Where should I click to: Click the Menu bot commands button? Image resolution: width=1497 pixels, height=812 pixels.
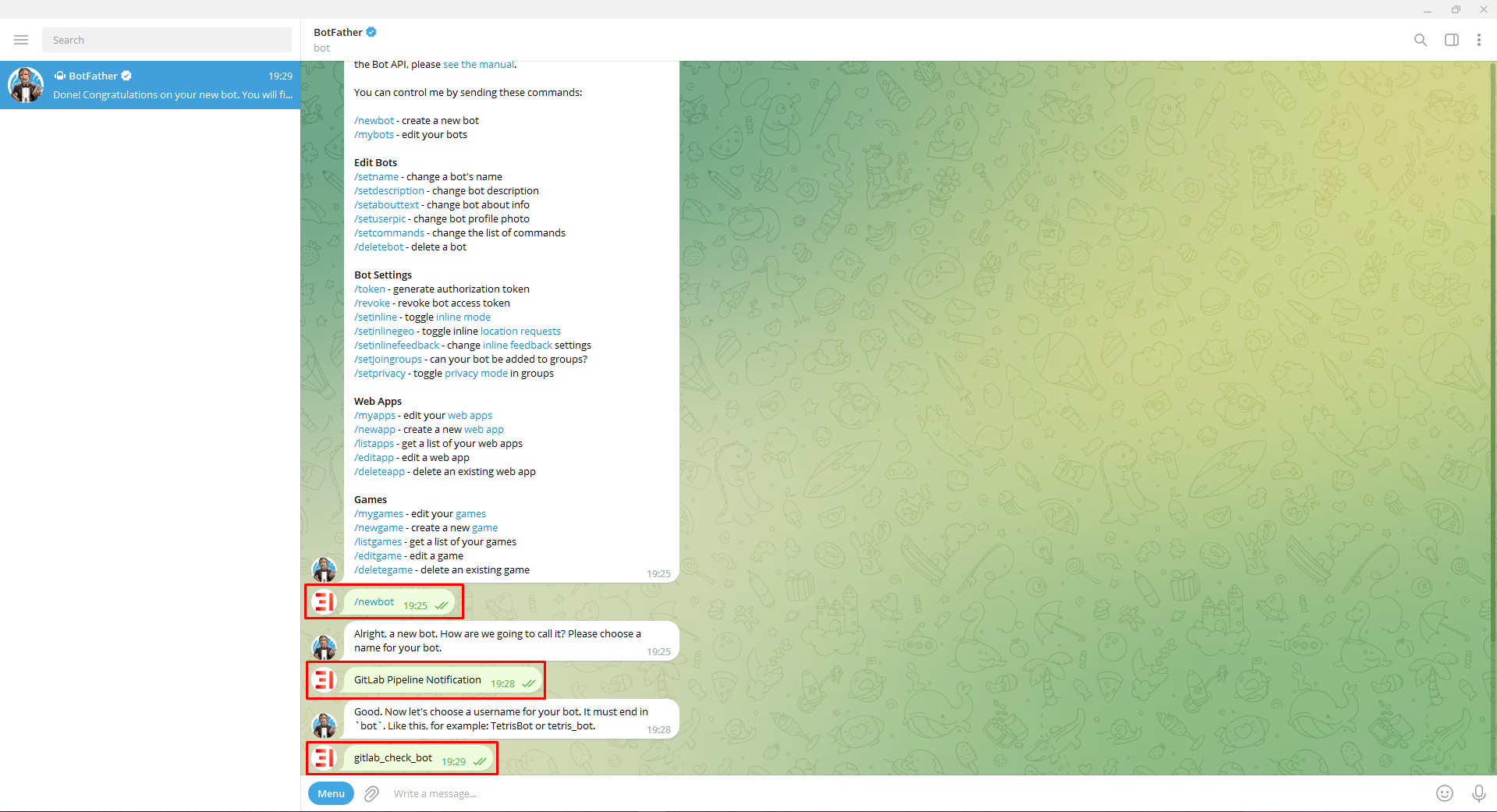point(331,793)
